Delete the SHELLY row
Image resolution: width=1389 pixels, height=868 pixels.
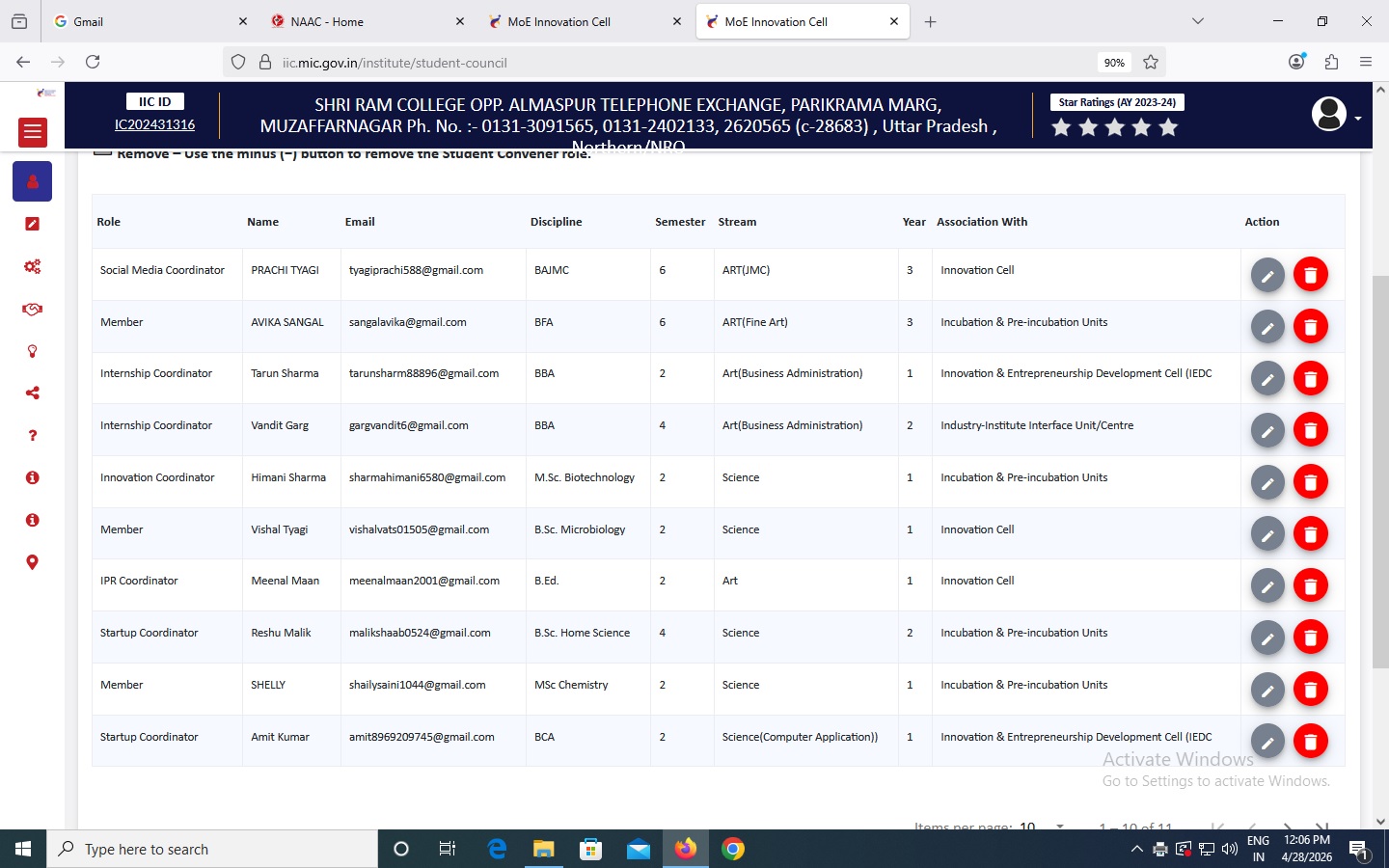pyautogui.click(x=1311, y=690)
